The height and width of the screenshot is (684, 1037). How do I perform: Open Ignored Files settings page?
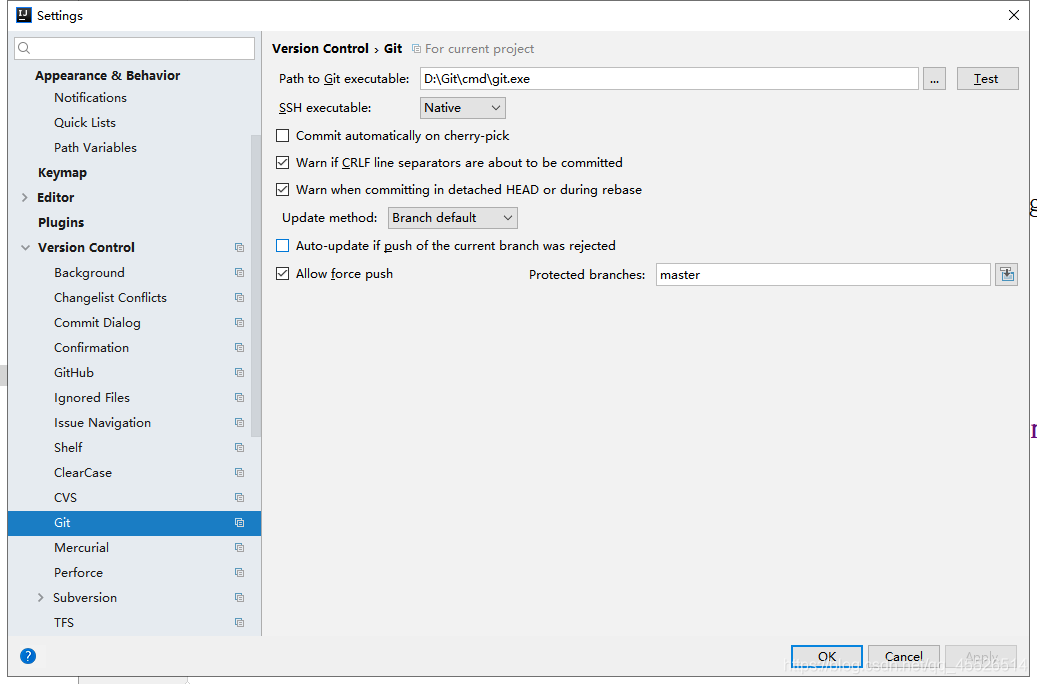tap(92, 398)
